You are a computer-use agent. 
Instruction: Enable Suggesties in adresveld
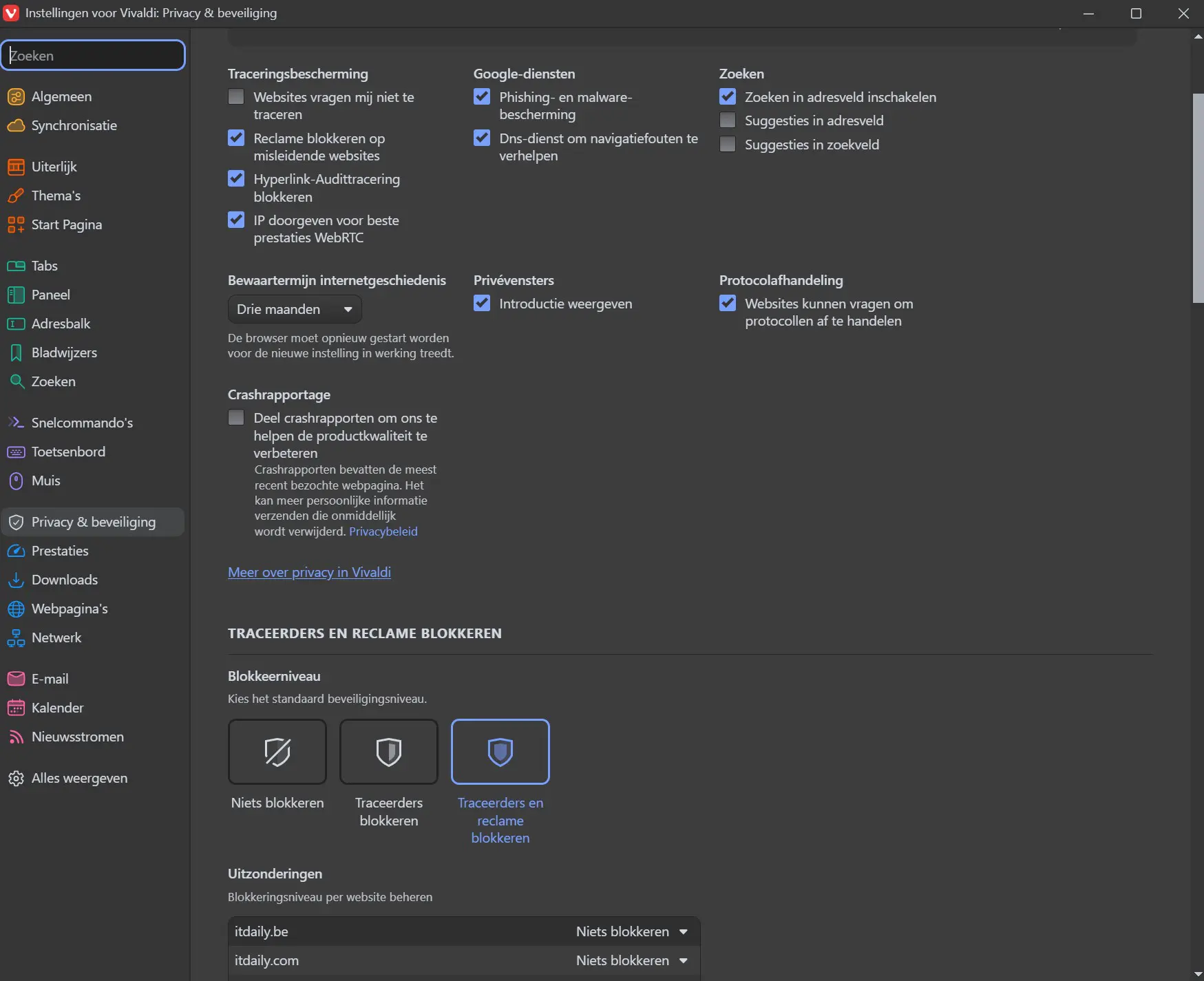tap(728, 120)
